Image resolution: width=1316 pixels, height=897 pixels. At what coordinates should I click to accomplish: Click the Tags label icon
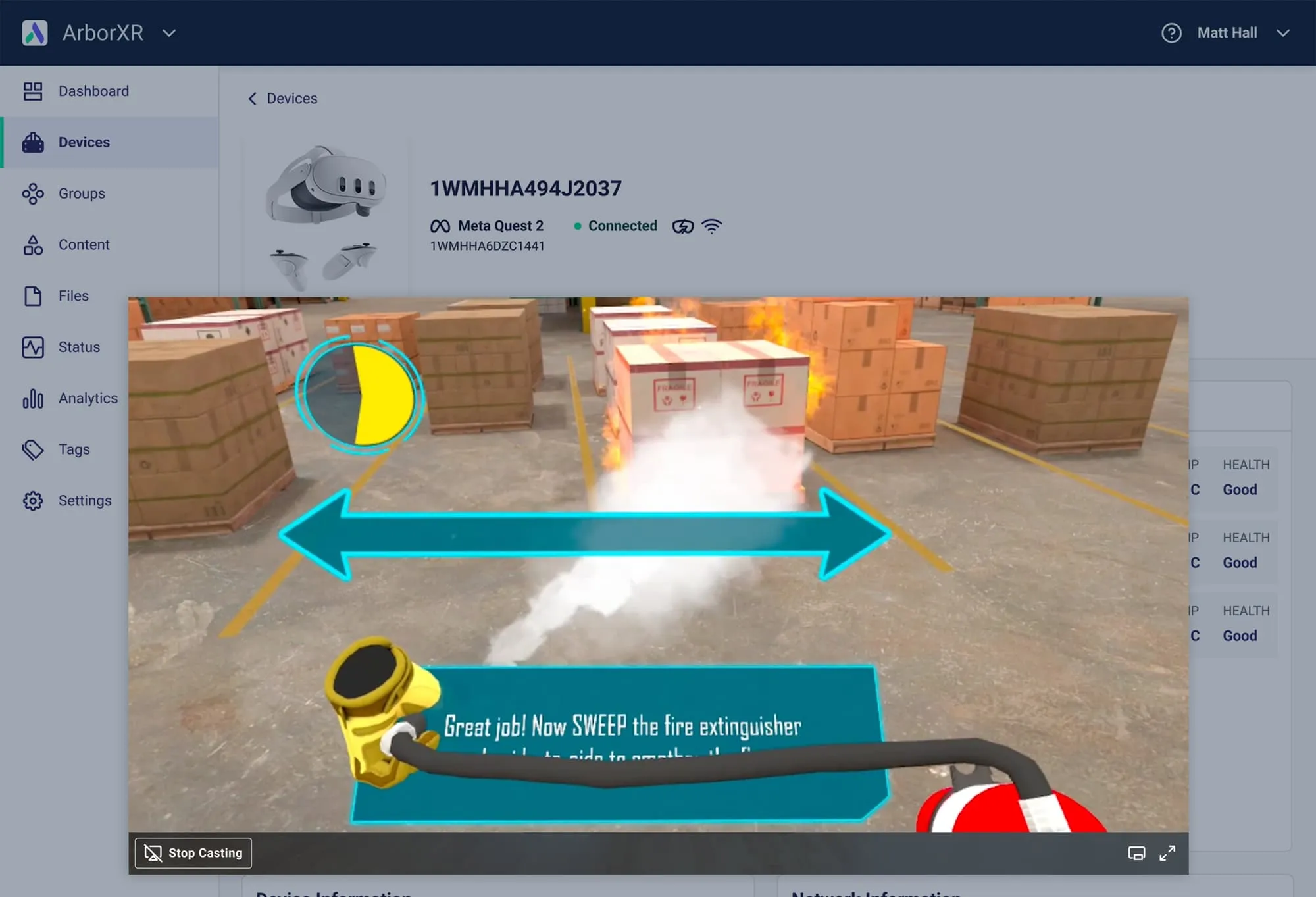33,449
